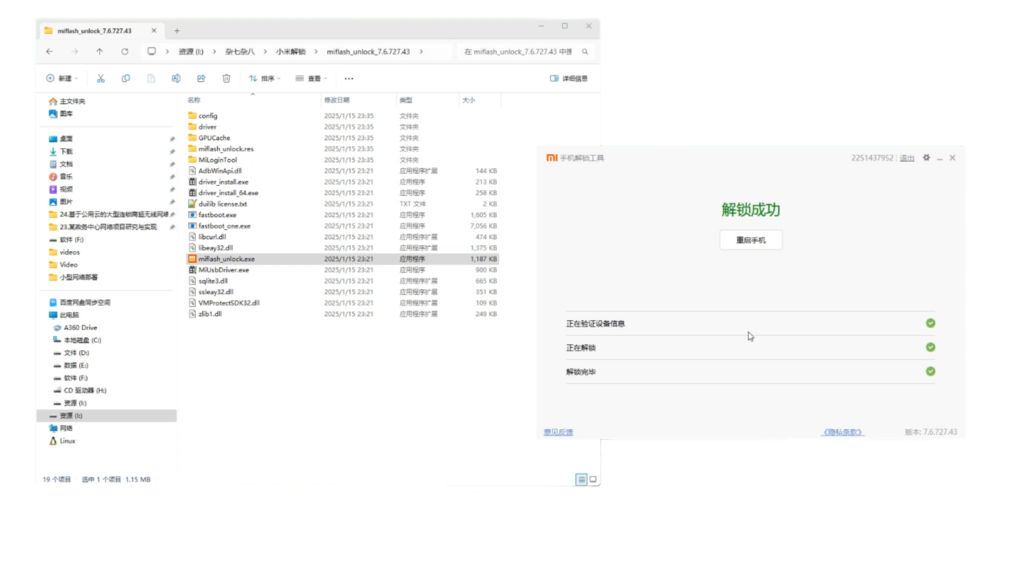This screenshot has width=1024, height=573.
Task: Click the copy icon in Explorer toolbar
Action: point(125,78)
